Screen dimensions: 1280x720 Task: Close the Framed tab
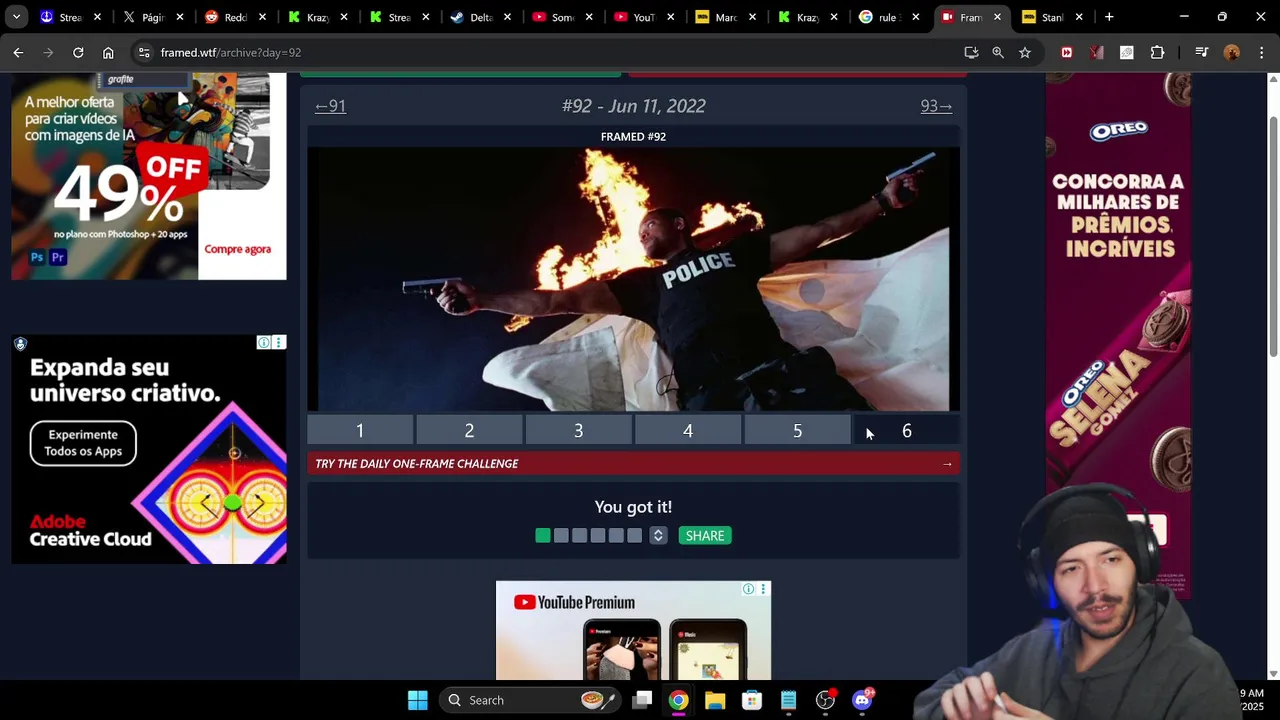[997, 17]
